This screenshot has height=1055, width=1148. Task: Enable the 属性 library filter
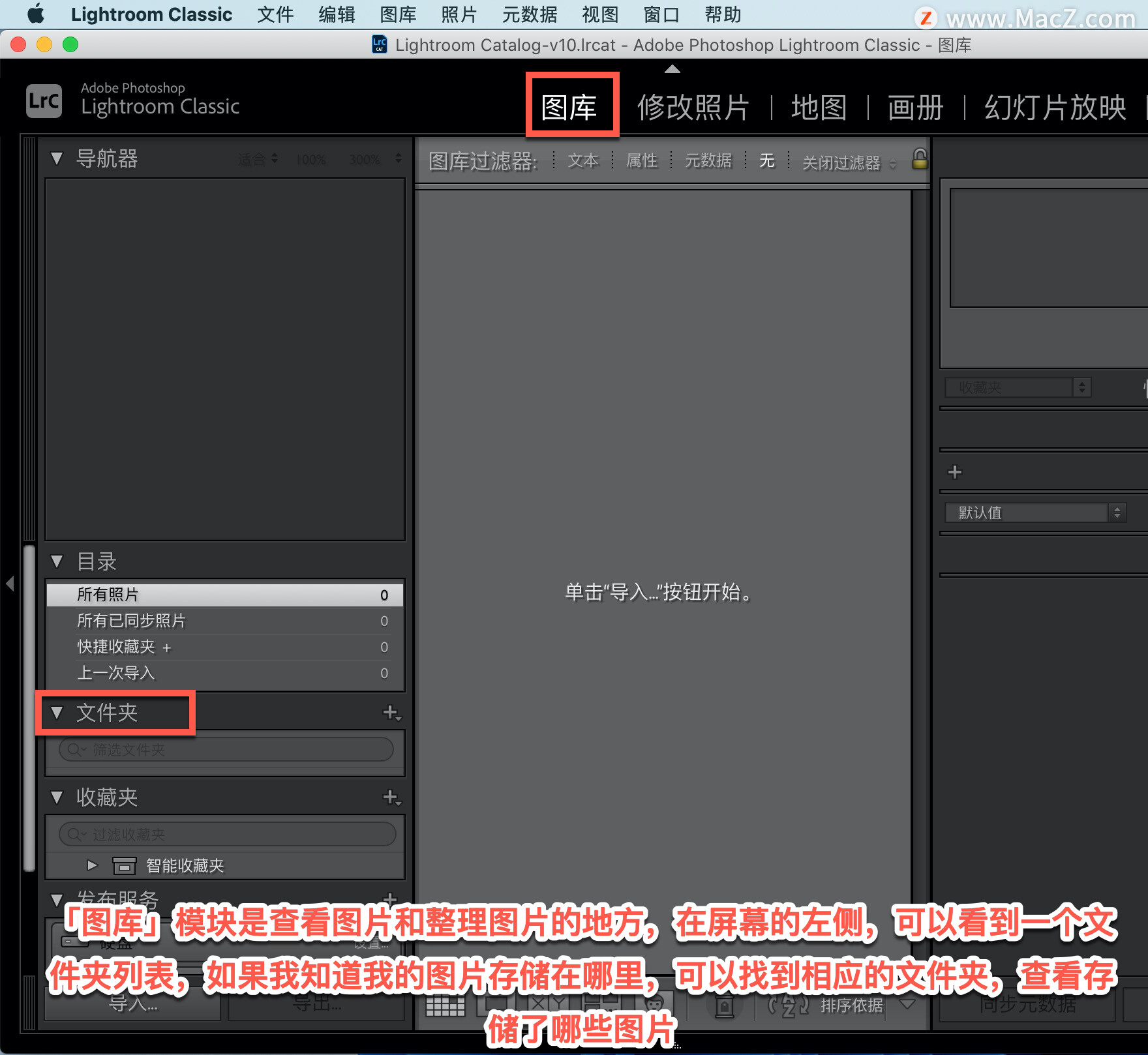(x=642, y=160)
